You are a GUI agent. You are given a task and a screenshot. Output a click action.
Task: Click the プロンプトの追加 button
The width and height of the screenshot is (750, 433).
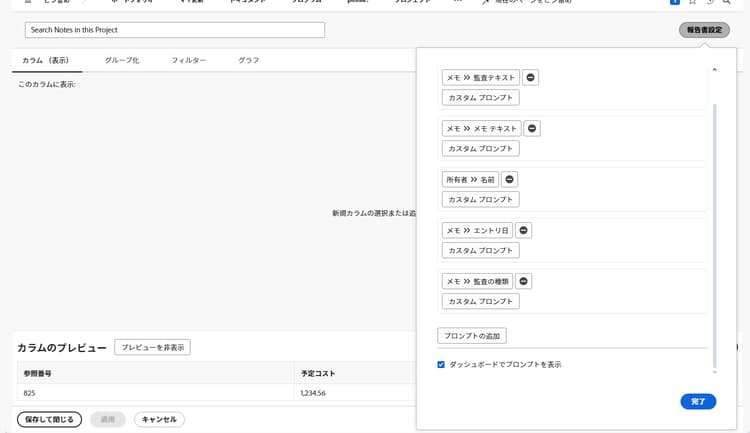point(472,336)
